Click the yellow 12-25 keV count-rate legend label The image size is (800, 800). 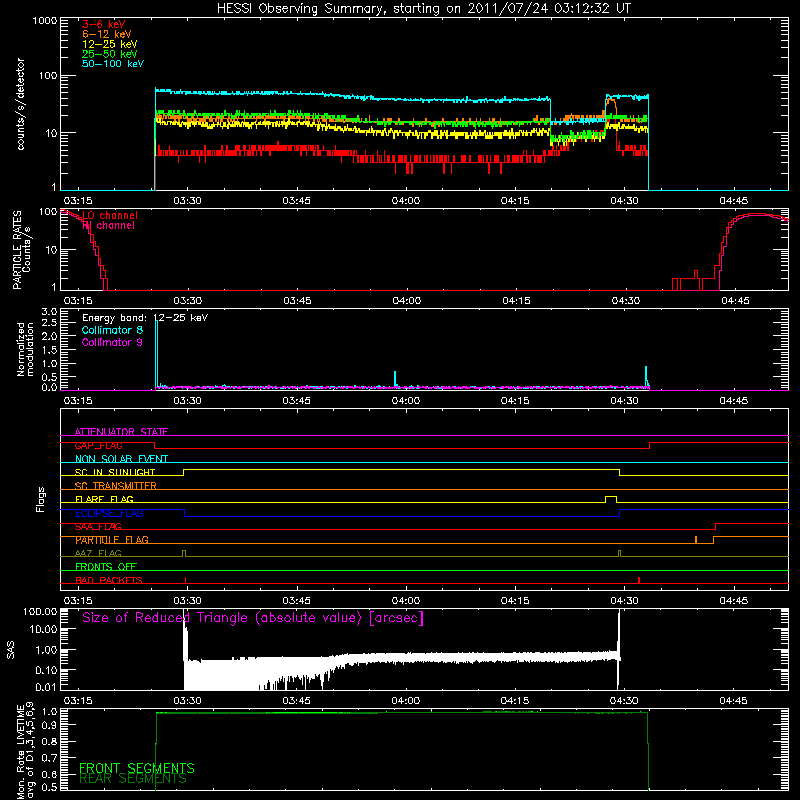coord(110,44)
